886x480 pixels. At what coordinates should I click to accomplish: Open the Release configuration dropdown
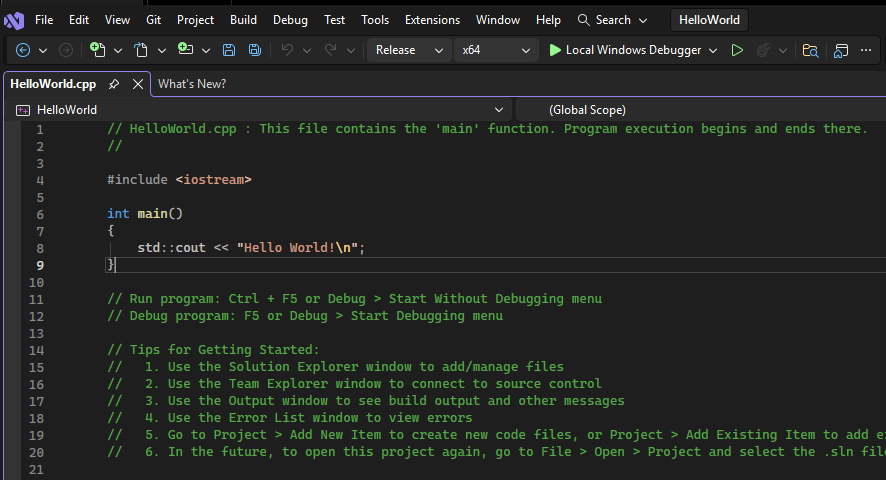pyautogui.click(x=409, y=50)
